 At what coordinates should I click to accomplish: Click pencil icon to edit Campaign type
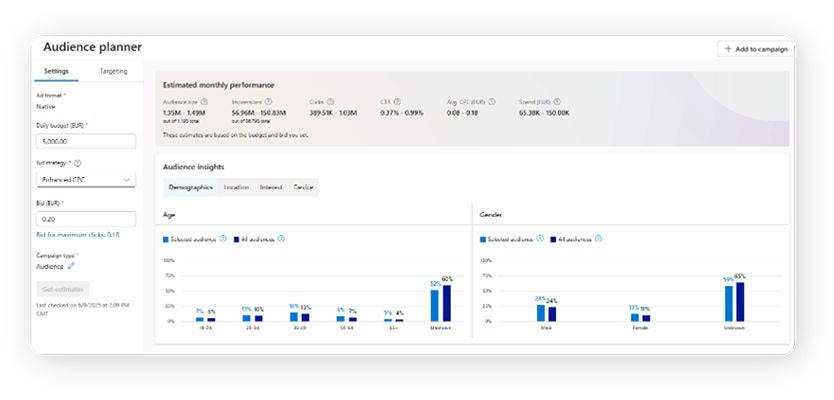point(71,267)
